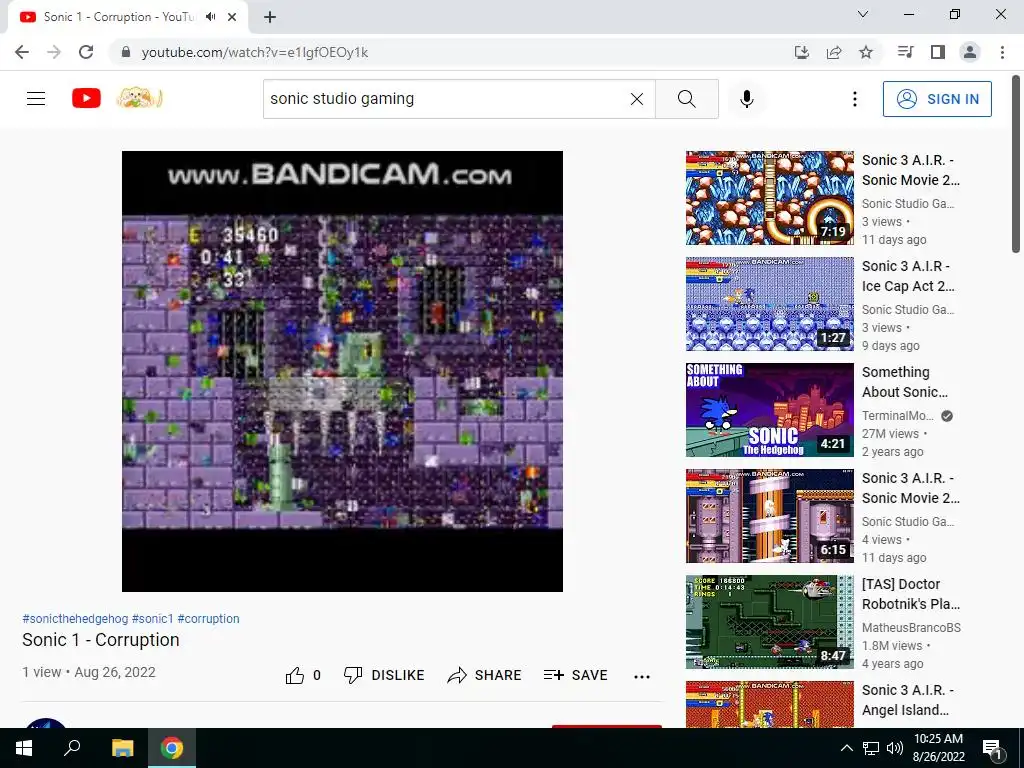Click title '[TAS] Doctor Robotnik's Pla...'
The width and height of the screenshot is (1024, 768).
910,594
